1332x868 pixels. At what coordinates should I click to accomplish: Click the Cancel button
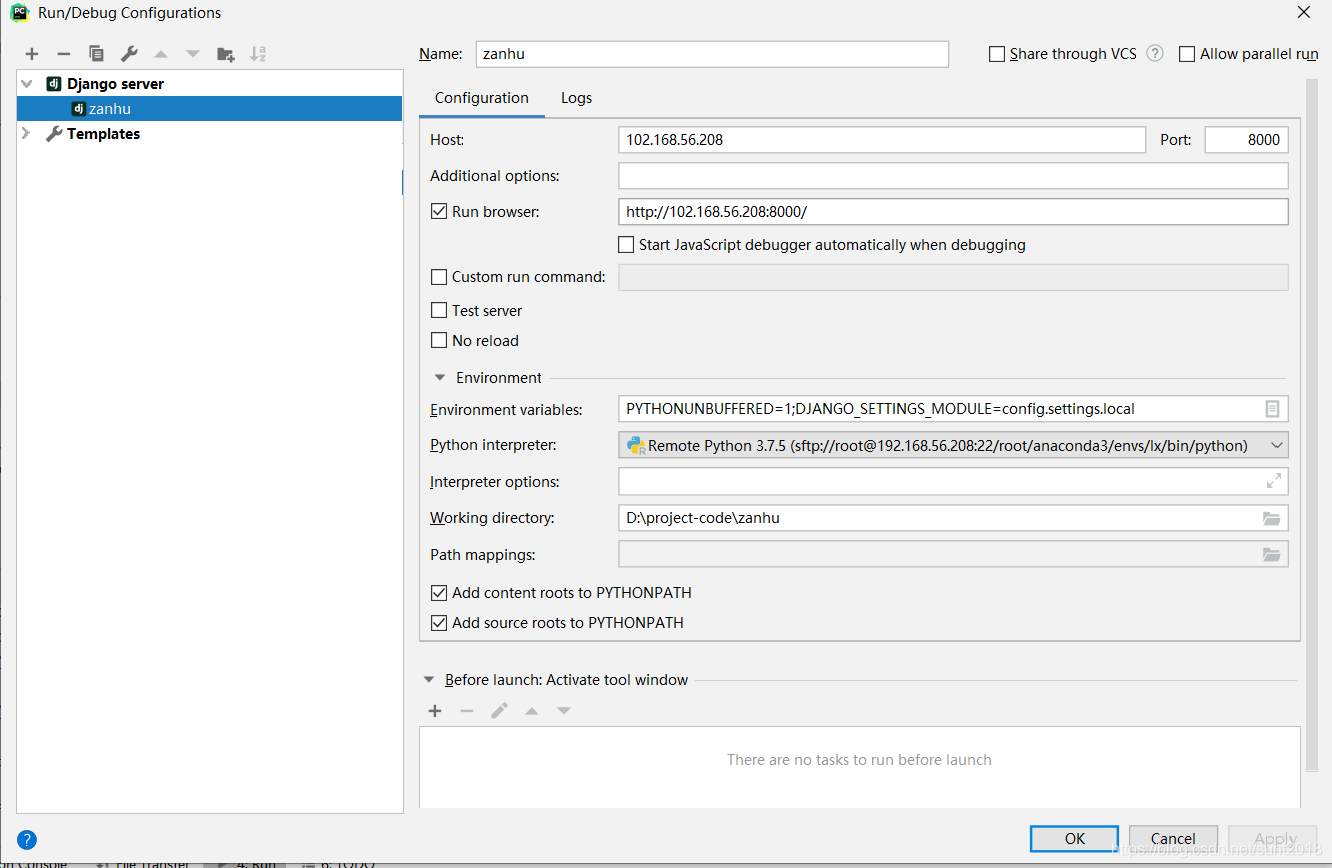pyautogui.click(x=1173, y=839)
